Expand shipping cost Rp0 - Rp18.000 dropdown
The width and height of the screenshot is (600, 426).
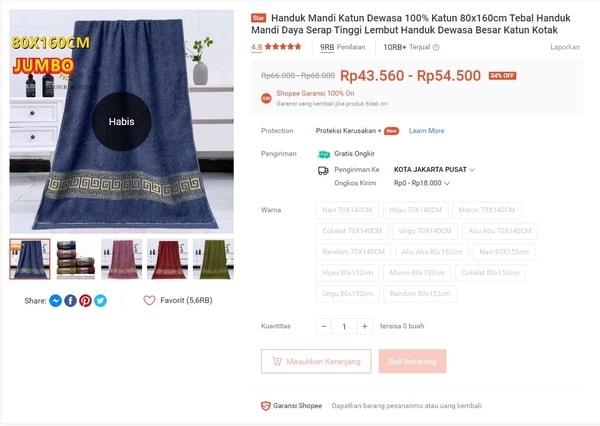422,183
